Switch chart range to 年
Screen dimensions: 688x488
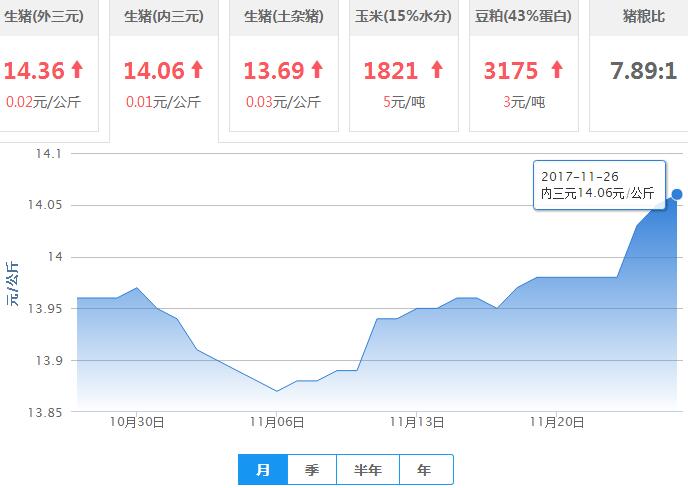coord(424,470)
